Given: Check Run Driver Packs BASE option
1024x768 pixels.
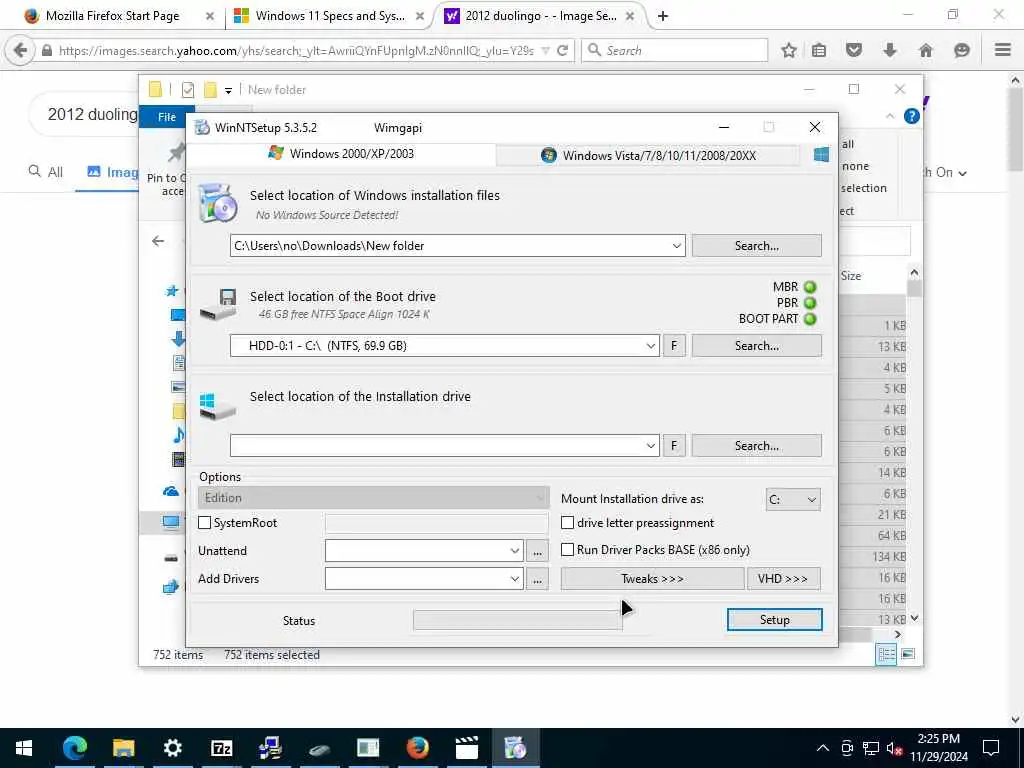Looking at the screenshot, I should (568, 550).
